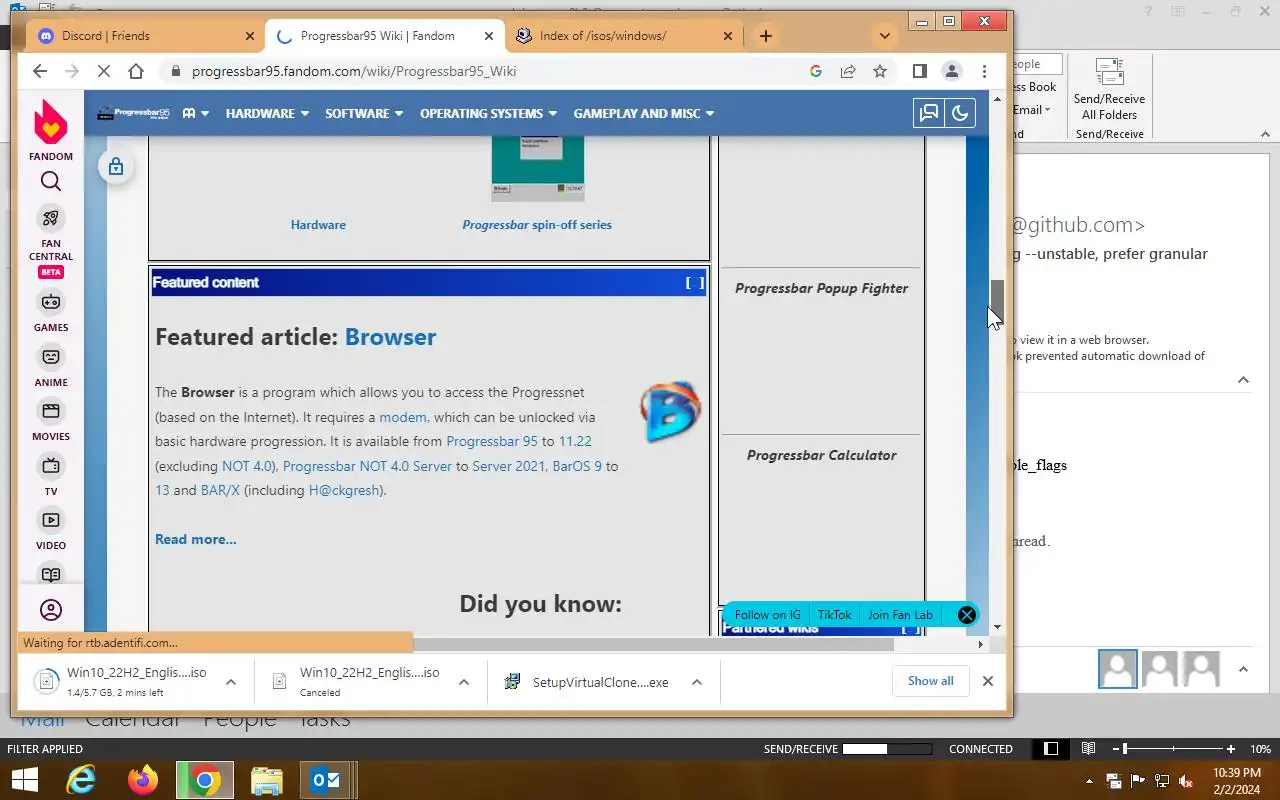Toggle Chrome side panel icon
This screenshot has width=1280, height=800.
click(920, 71)
